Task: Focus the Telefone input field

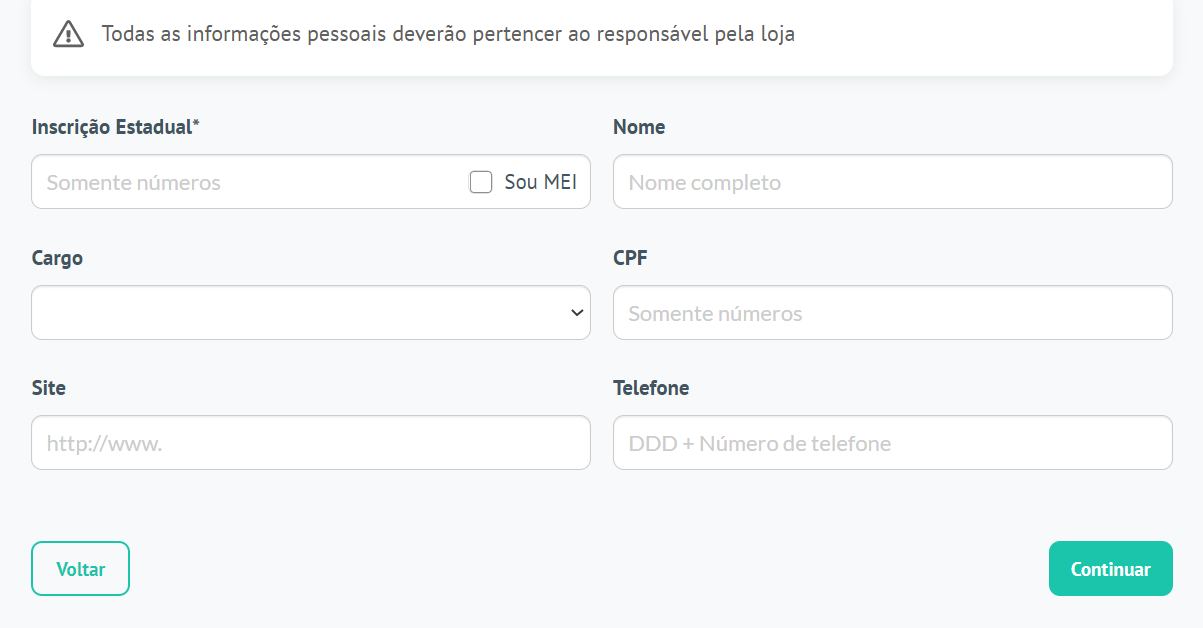Action: [x=893, y=443]
